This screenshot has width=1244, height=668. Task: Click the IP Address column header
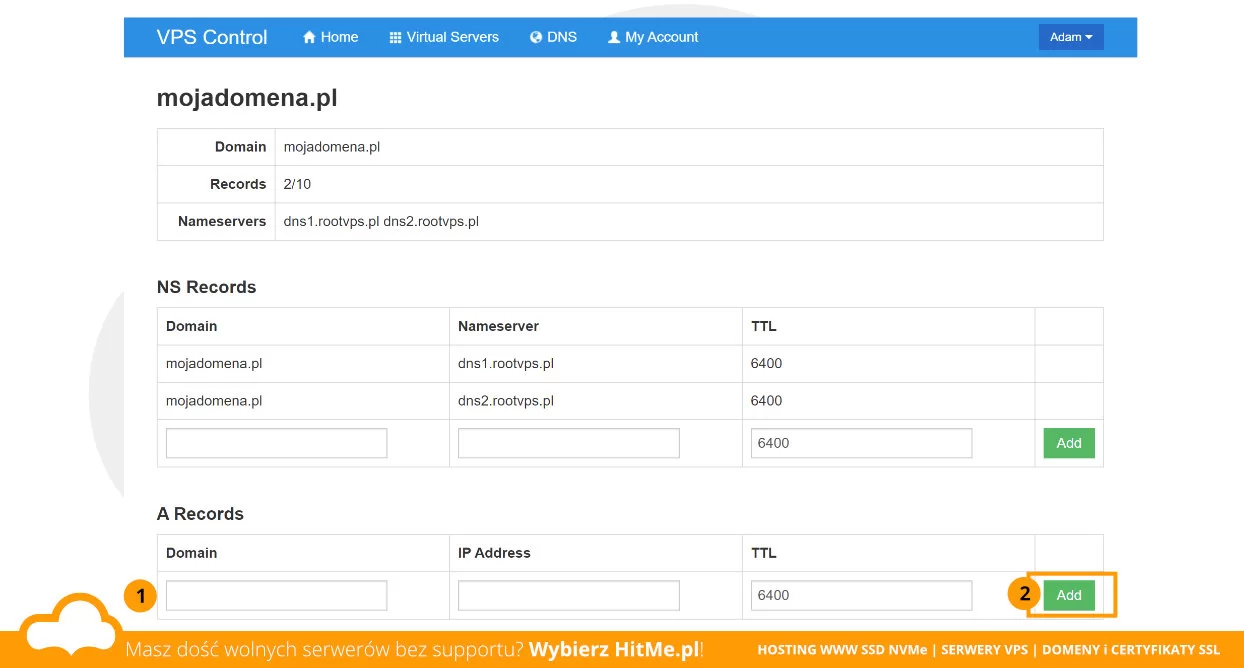494,553
